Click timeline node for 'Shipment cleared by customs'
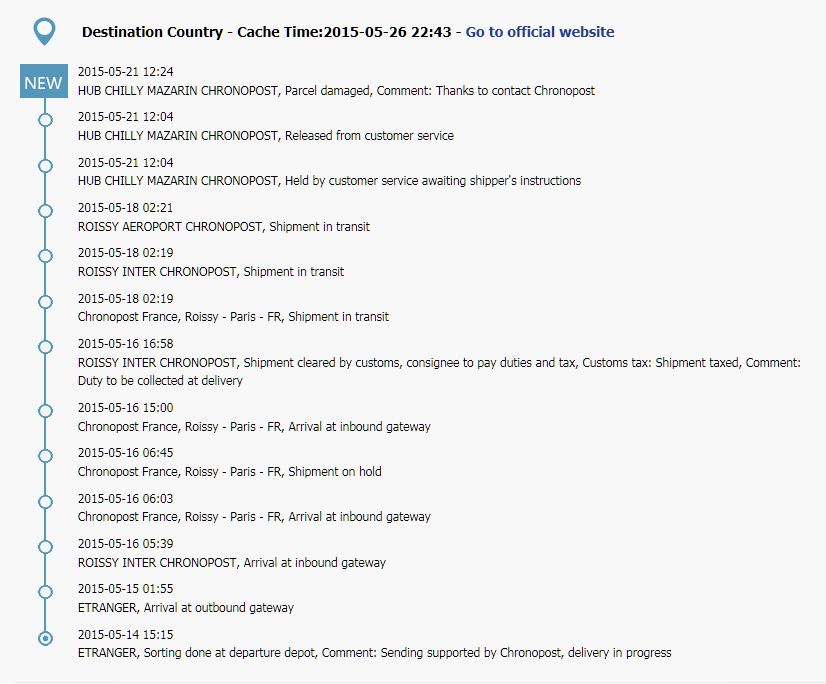This screenshot has width=826, height=684. [x=45, y=346]
